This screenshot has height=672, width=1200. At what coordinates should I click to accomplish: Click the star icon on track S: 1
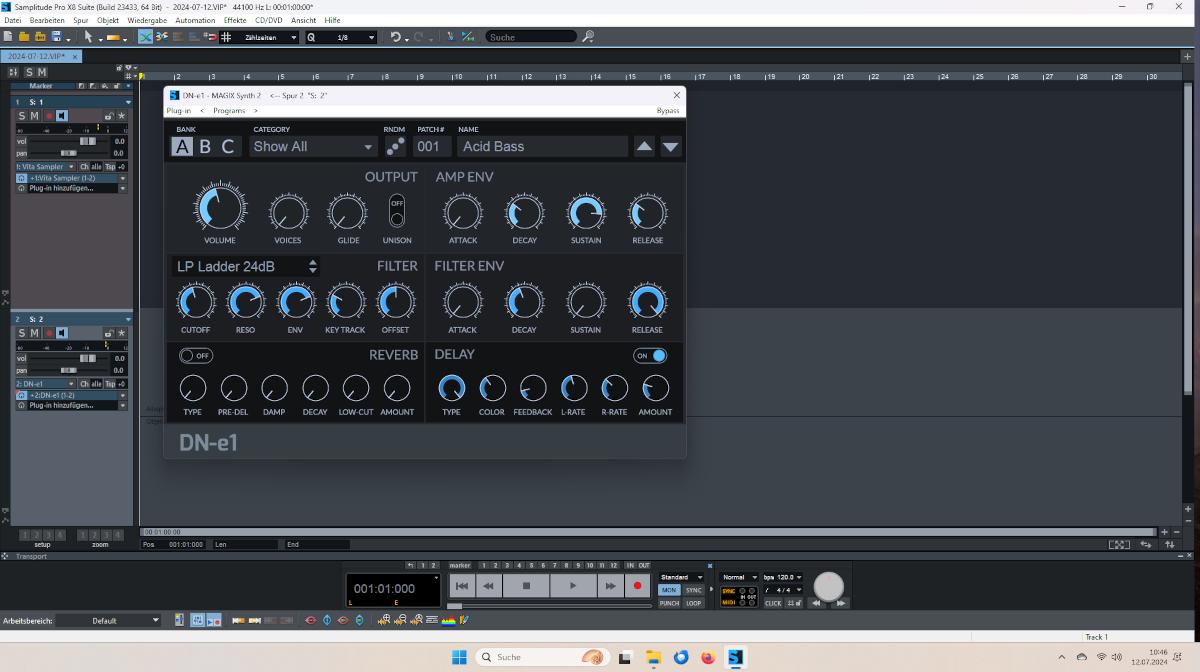(x=122, y=116)
